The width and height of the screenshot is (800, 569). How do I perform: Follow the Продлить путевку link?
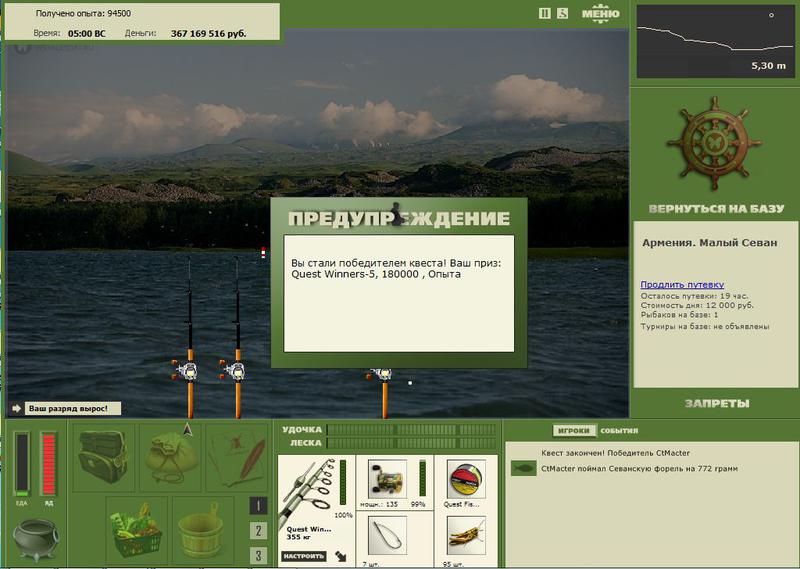(682, 285)
